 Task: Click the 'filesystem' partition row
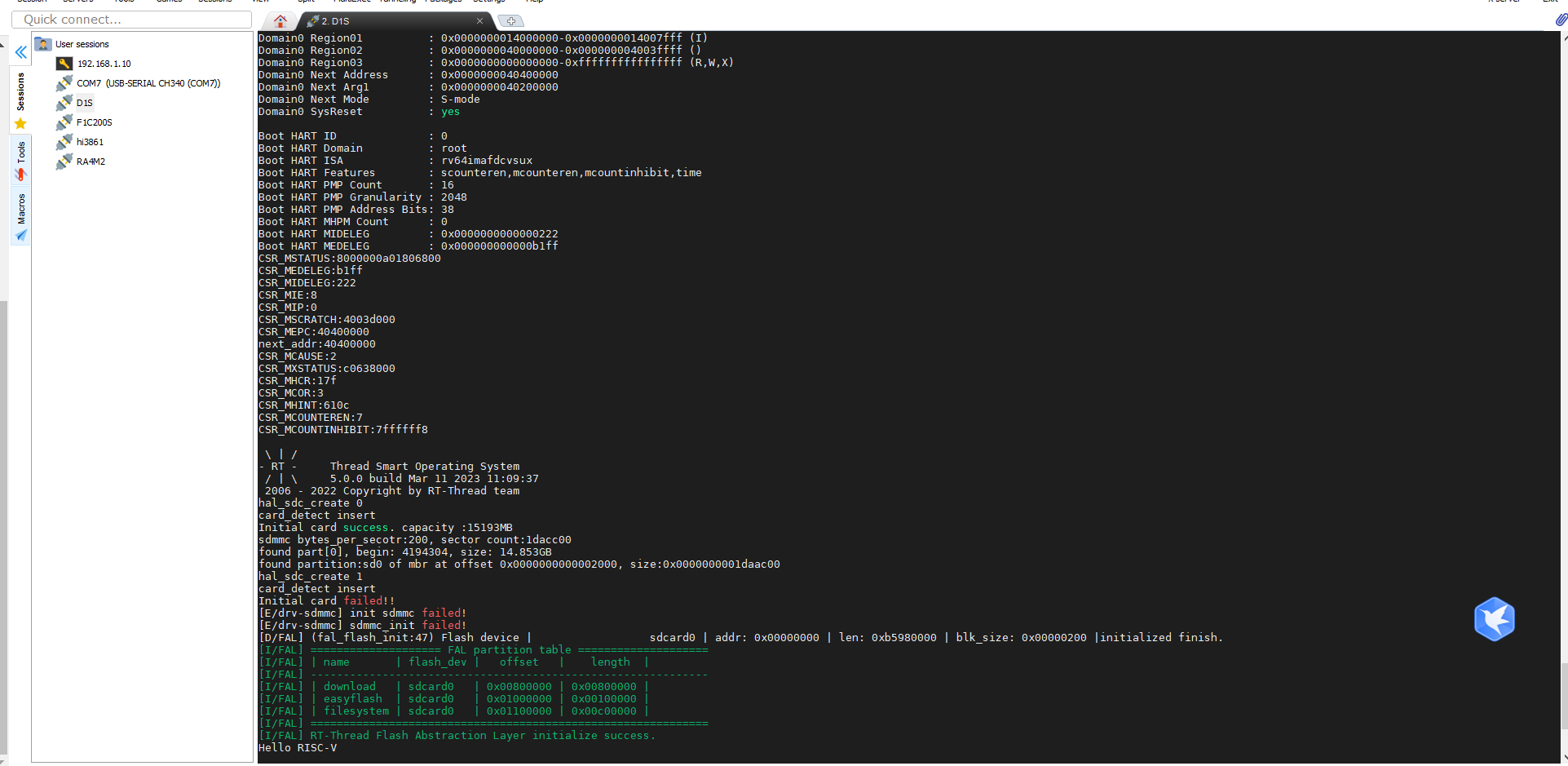pos(453,711)
